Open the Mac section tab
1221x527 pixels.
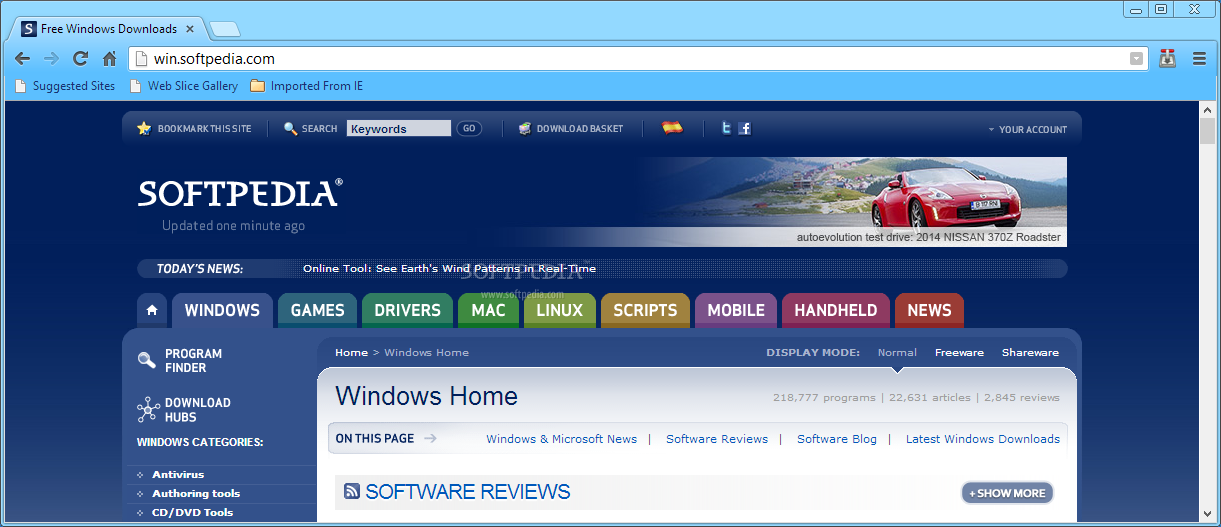488,310
